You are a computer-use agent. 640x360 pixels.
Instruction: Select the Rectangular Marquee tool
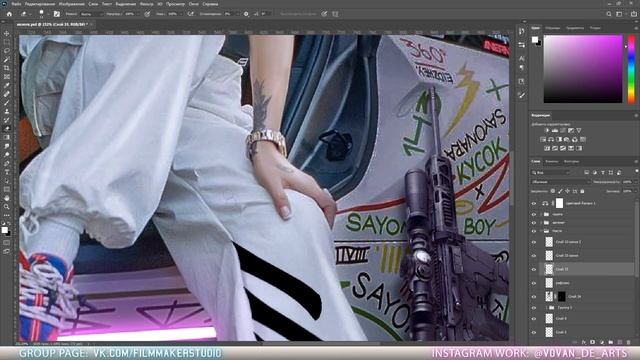7,42
